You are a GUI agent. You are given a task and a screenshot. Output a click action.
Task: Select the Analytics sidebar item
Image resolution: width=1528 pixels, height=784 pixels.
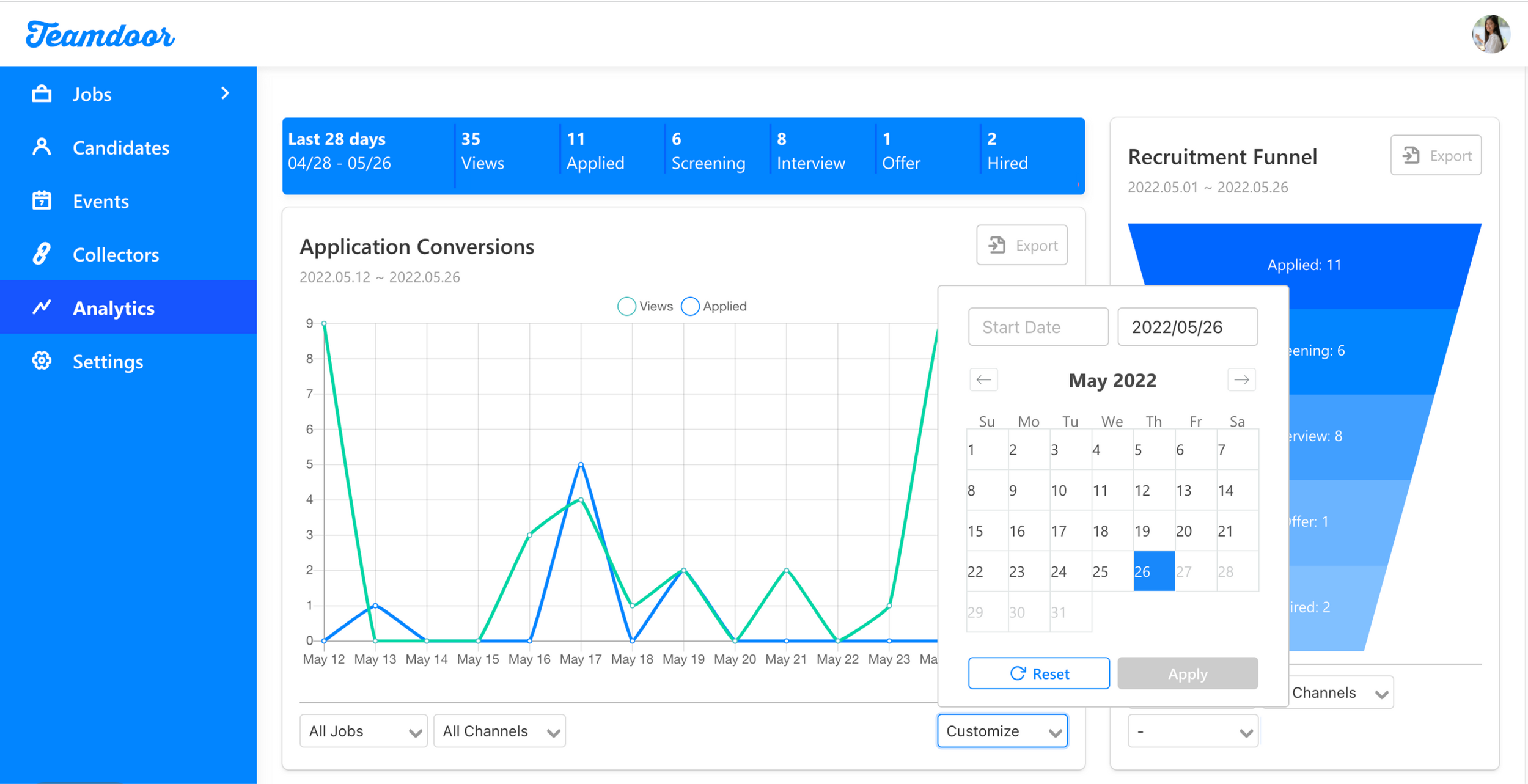[x=128, y=307]
